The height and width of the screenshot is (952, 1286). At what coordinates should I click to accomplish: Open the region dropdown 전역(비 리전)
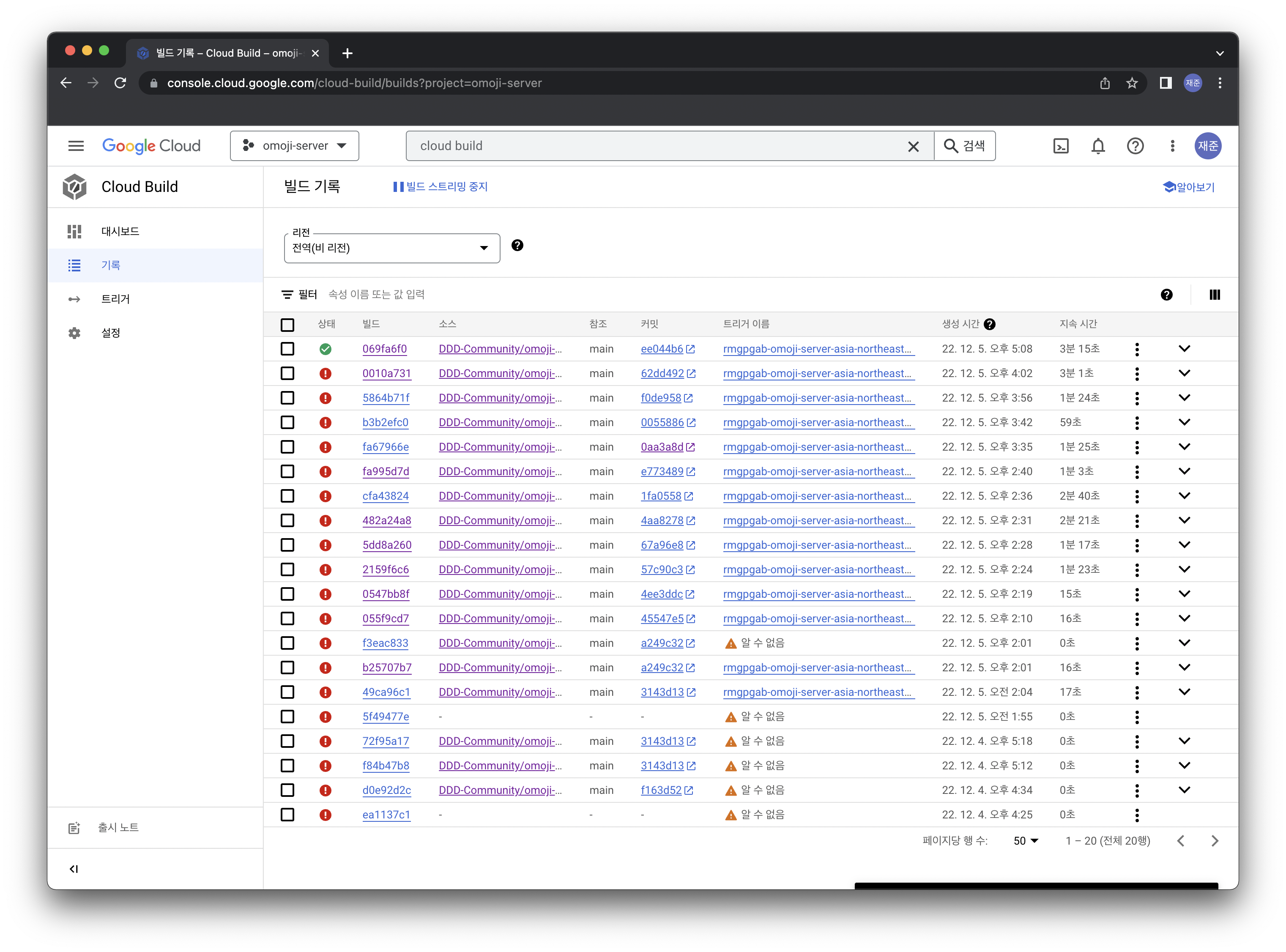(x=392, y=249)
